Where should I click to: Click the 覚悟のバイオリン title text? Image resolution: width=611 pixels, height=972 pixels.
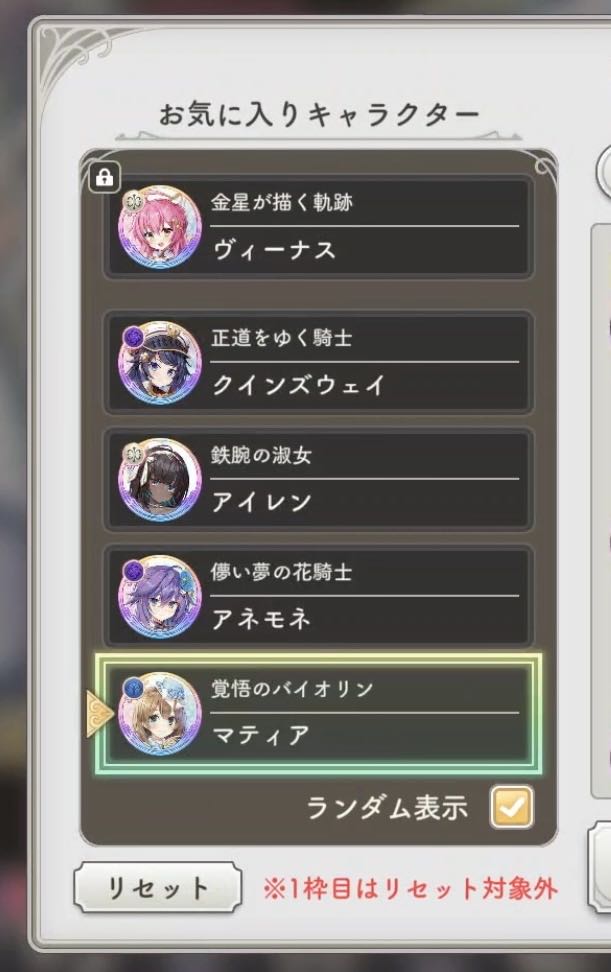292,689
